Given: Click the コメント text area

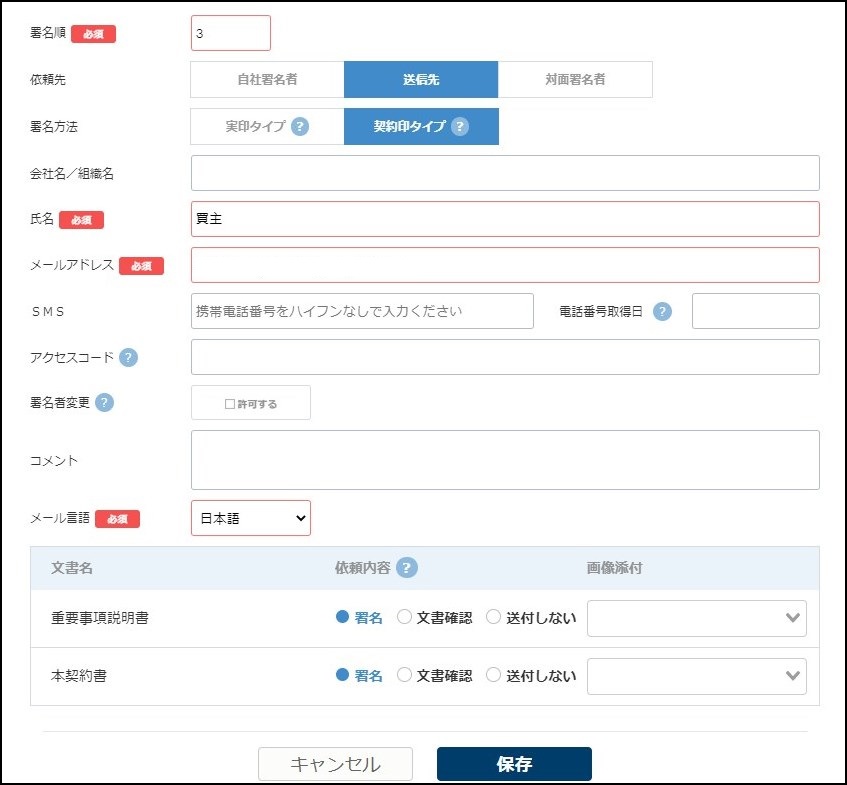Looking at the screenshot, I should click(x=505, y=460).
